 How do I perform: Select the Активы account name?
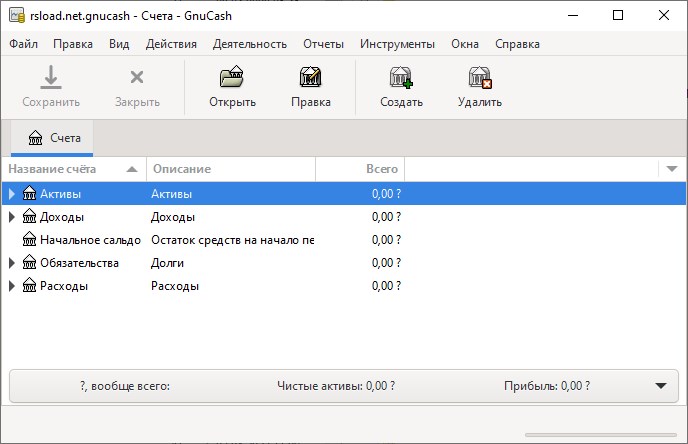[x=61, y=194]
